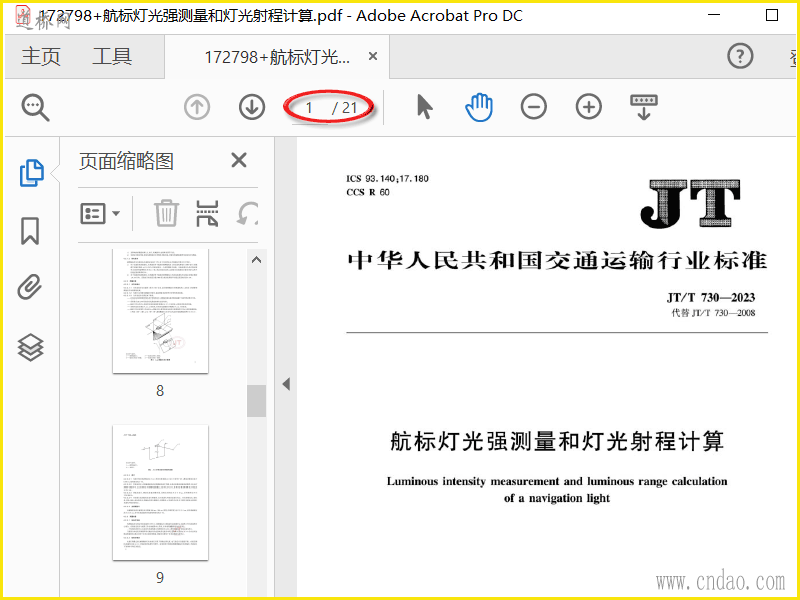Select the page 8 thumbnail

pyautogui.click(x=160, y=311)
